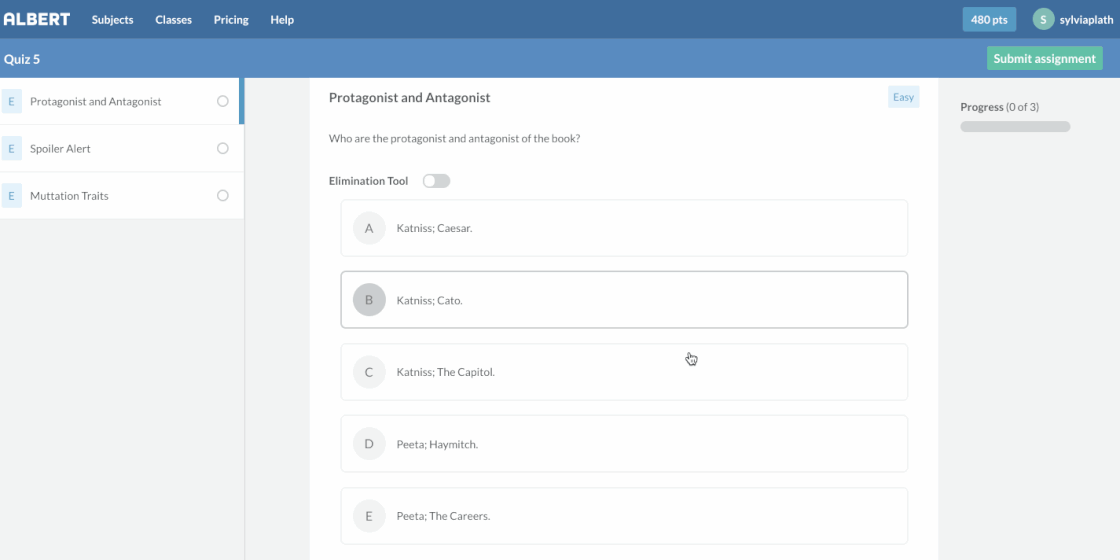Click the ALBERT logo

click(x=37, y=19)
